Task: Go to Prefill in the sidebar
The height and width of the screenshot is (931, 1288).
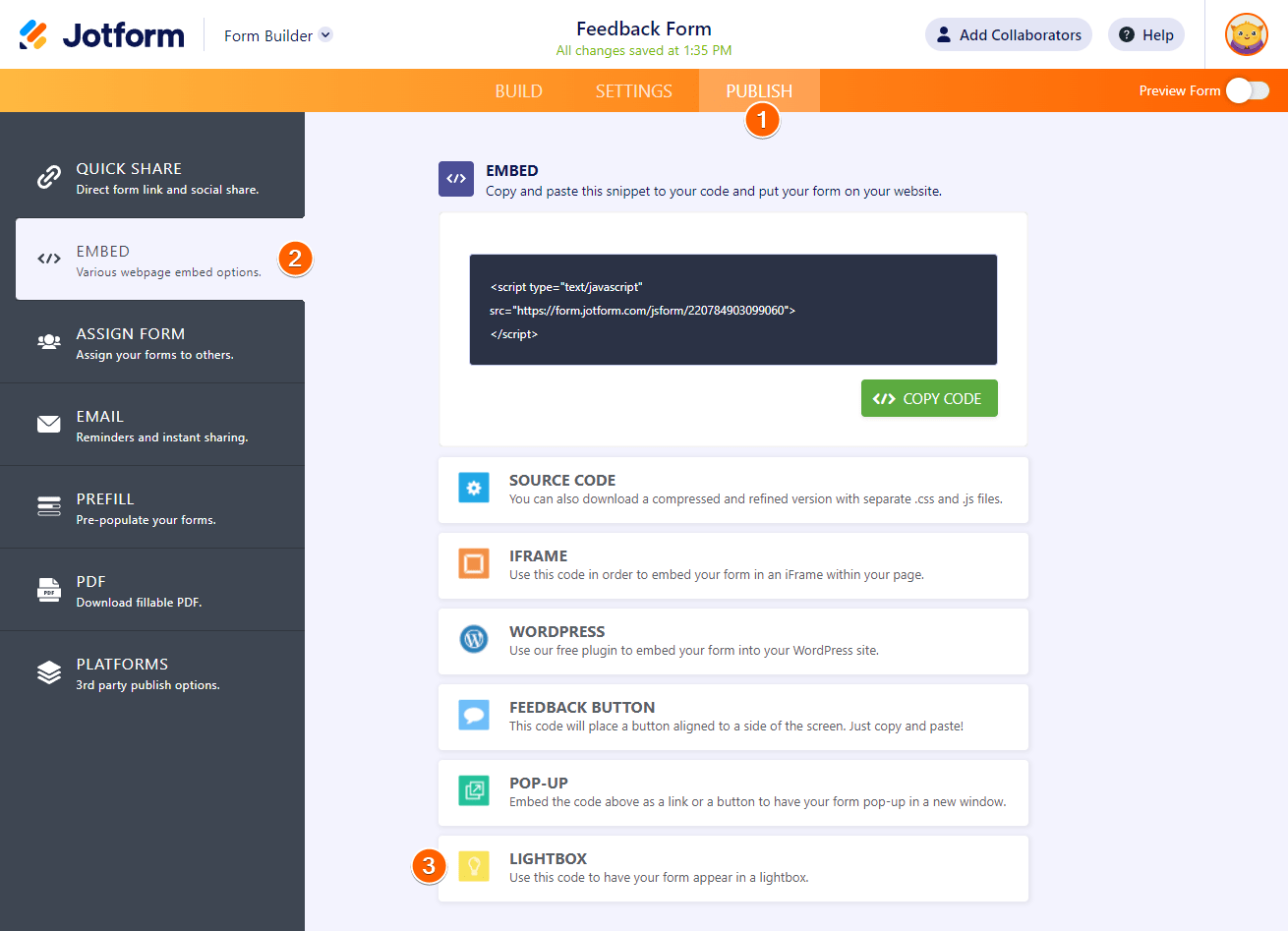Action: click(x=152, y=507)
